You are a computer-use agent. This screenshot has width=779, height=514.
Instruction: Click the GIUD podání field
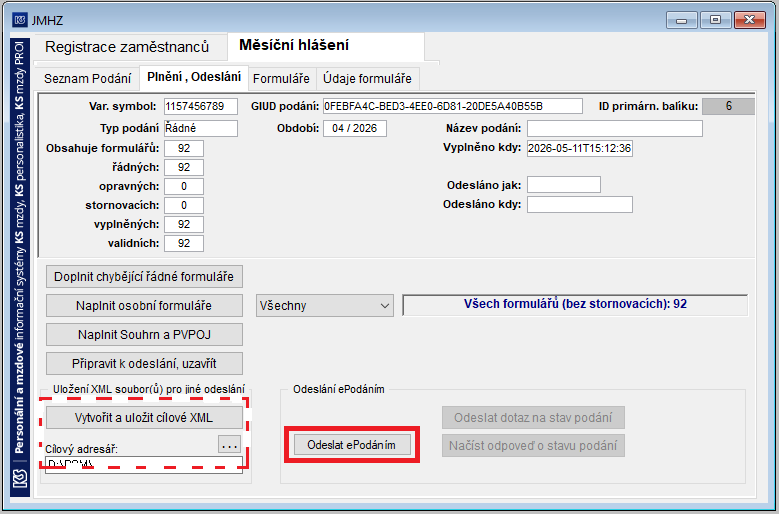(x=453, y=106)
